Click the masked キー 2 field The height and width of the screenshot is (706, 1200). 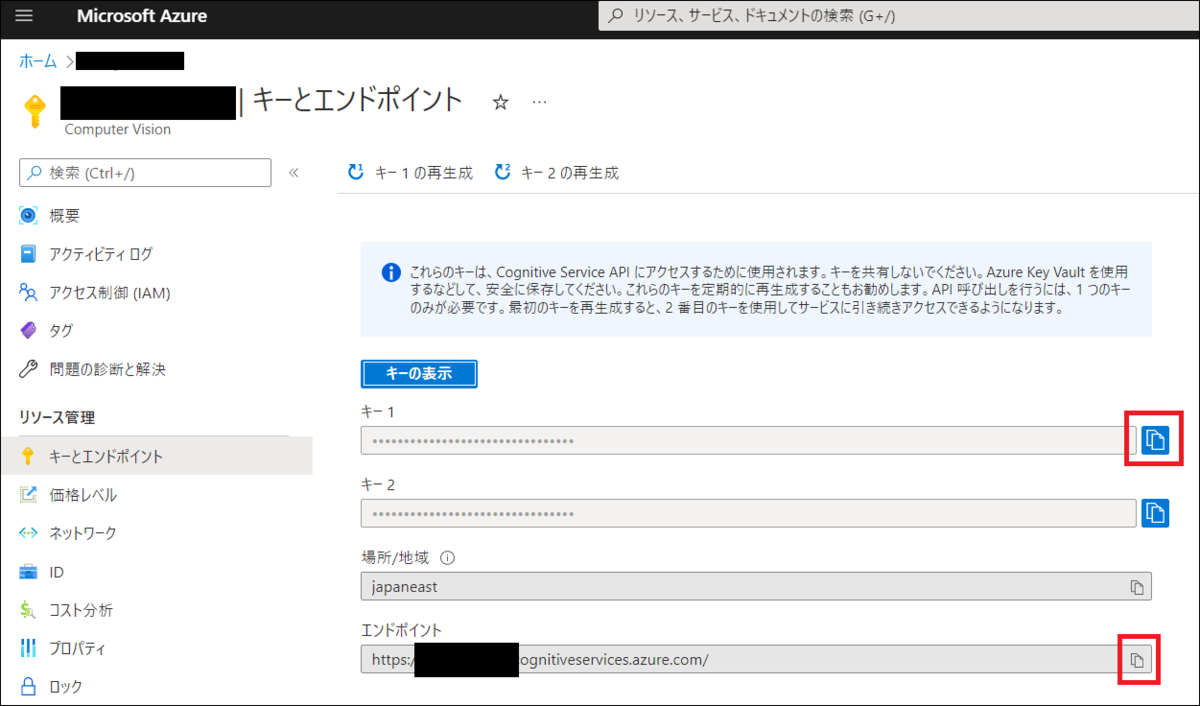click(x=748, y=513)
